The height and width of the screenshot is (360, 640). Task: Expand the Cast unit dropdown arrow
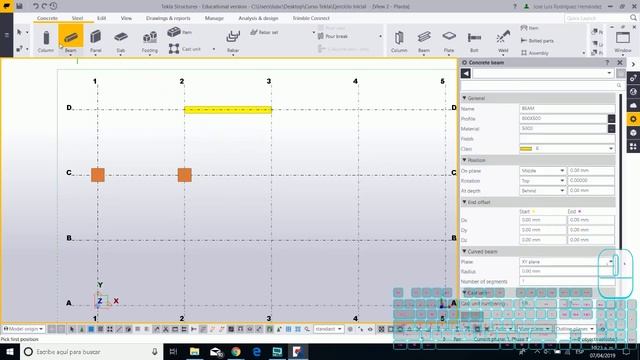point(213,49)
